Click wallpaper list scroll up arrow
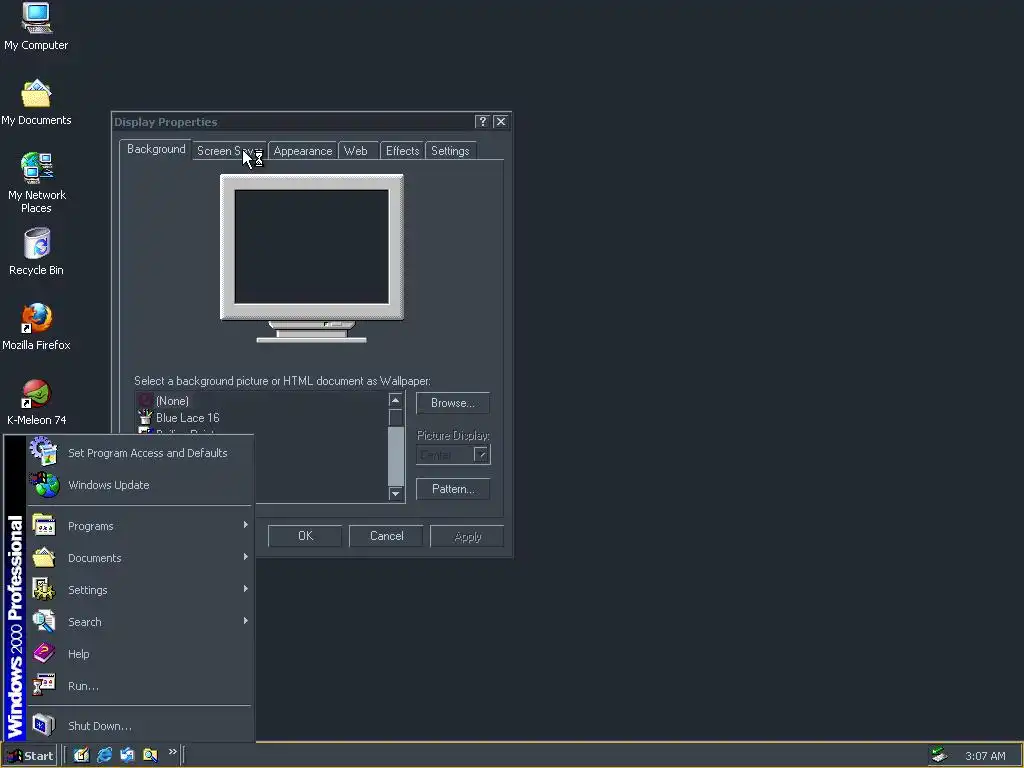The width and height of the screenshot is (1024, 768). pyautogui.click(x=395, y=400)
